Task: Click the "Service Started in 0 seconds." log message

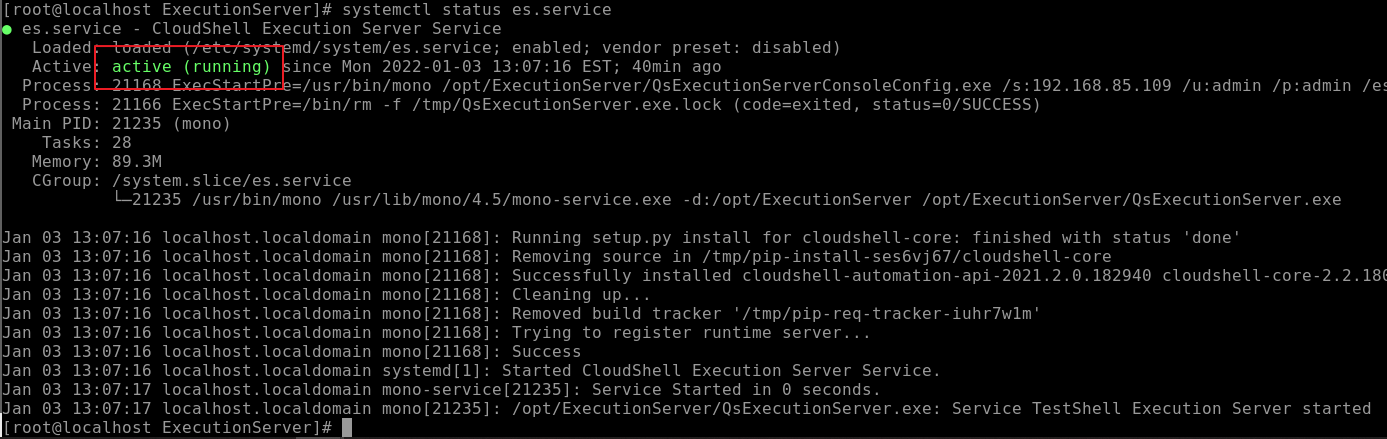Action: point(736,390)
